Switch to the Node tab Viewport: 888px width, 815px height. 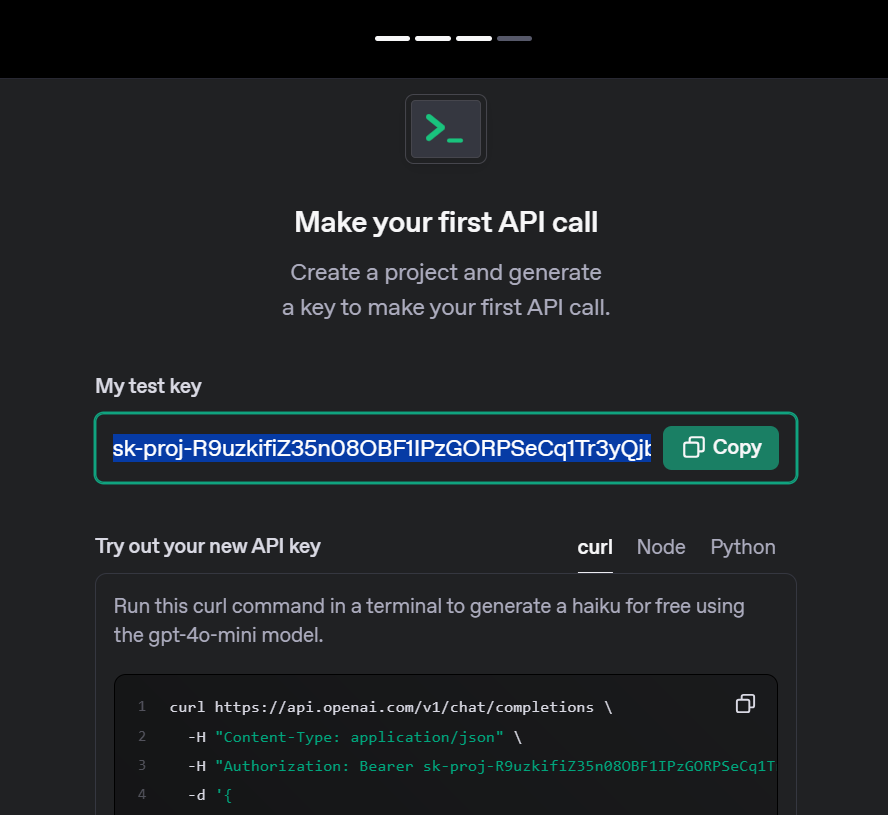[x=661, y=547]
